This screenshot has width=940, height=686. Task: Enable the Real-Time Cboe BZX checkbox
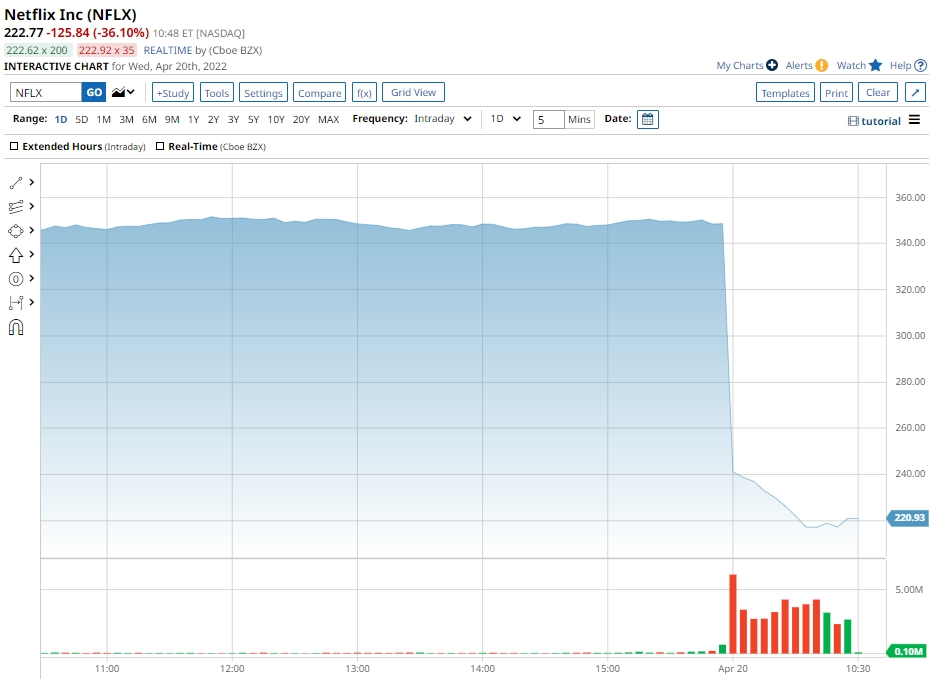click(160, 146)
